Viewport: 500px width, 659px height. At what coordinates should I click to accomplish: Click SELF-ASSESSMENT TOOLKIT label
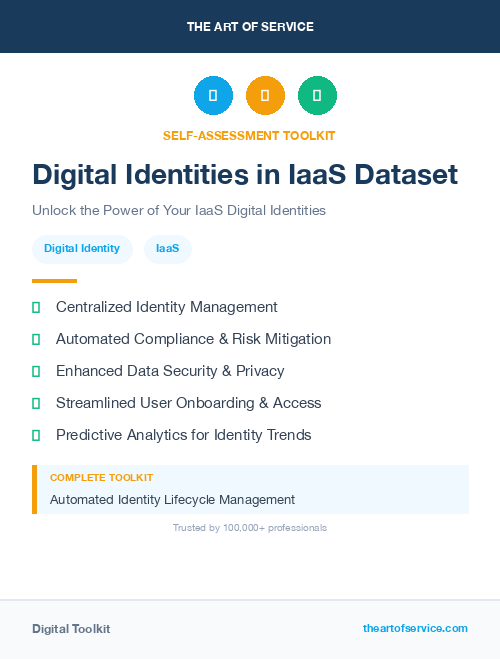click(249, 136)
